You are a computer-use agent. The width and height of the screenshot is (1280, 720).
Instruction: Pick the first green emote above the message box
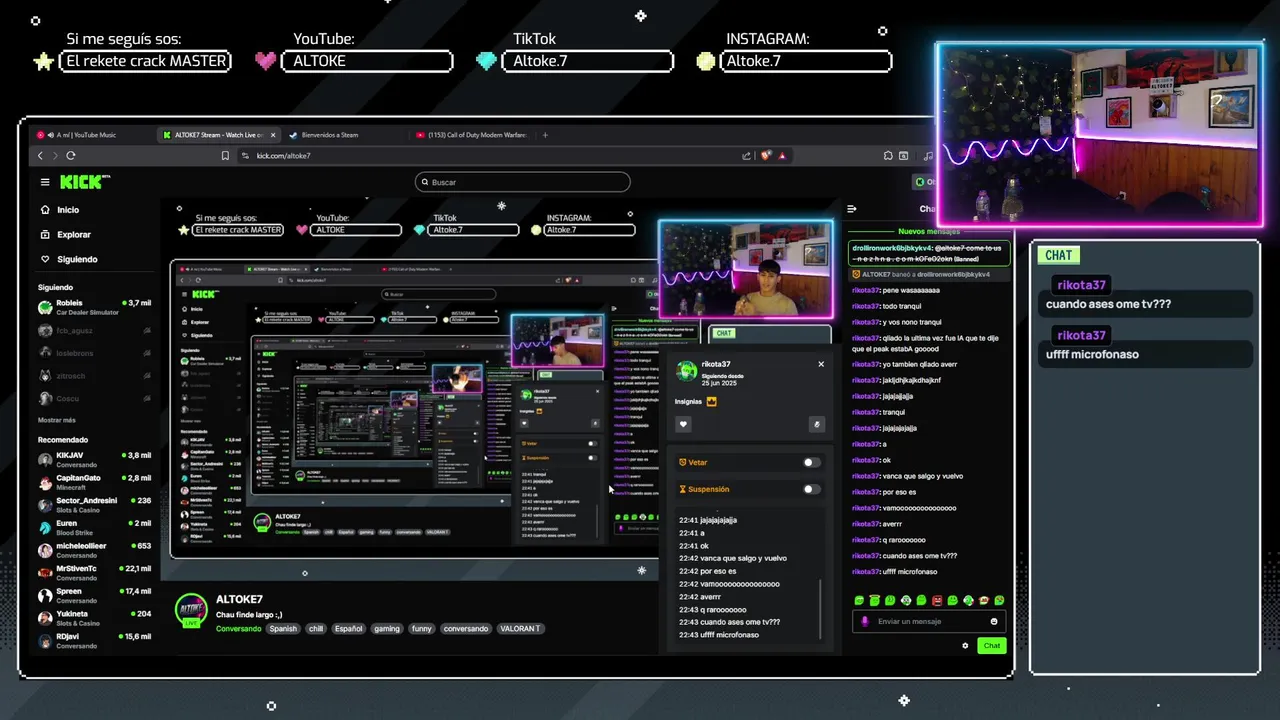pos(859,600)
